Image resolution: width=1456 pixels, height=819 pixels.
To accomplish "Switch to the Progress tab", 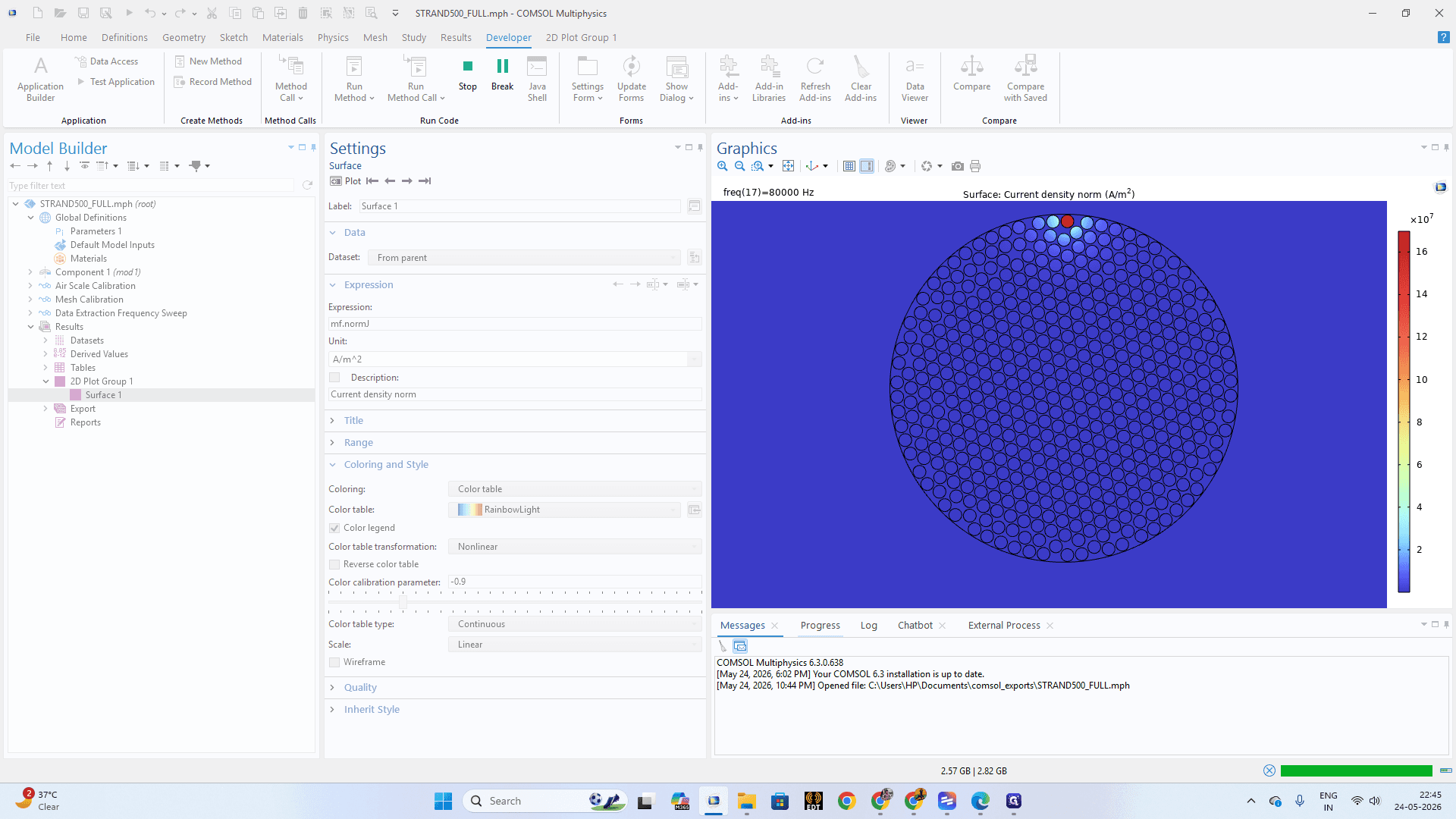I will [x=820, y=625].
